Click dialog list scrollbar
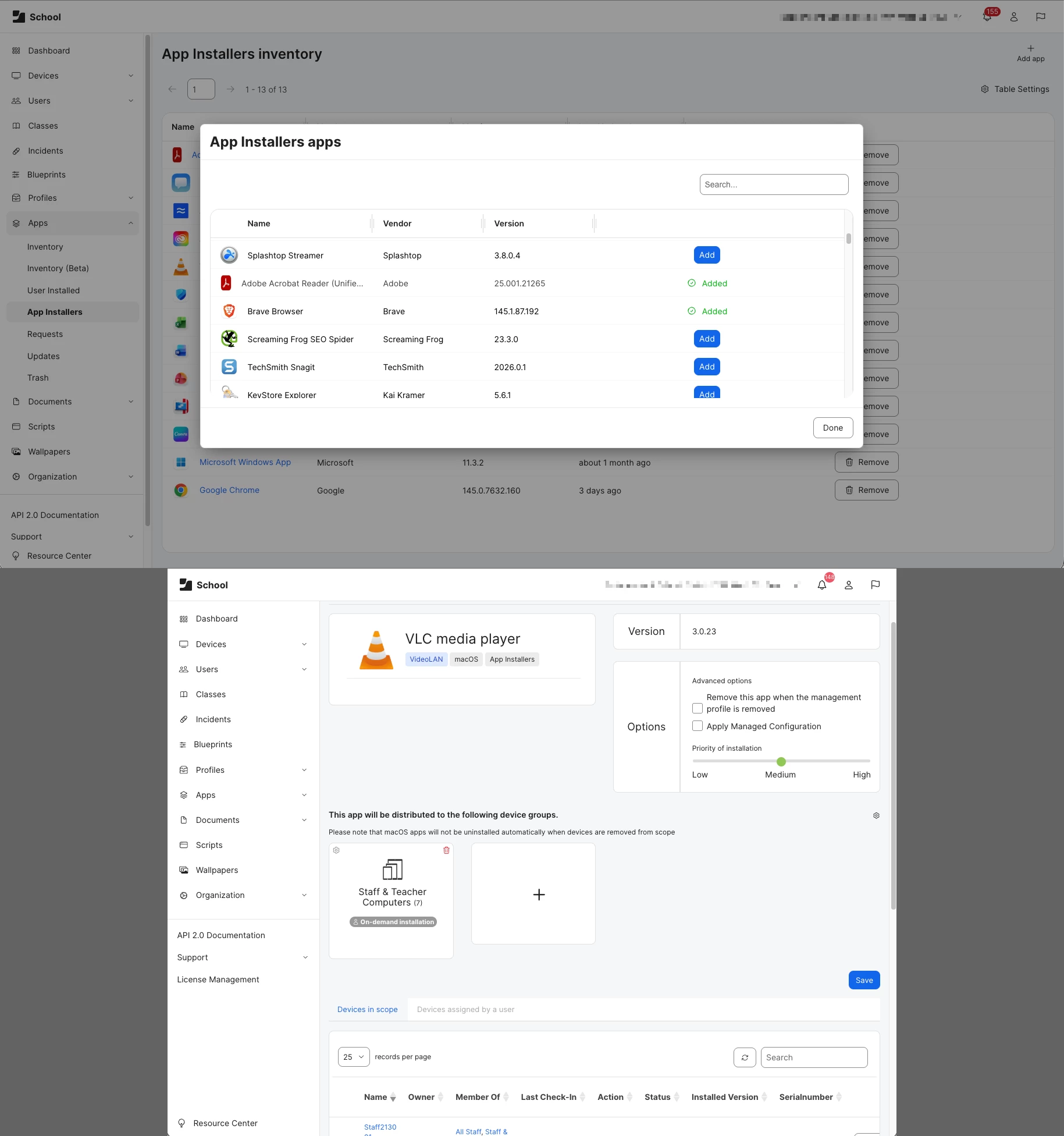Screen dimensions: 1064x1136 coord(849,239)
